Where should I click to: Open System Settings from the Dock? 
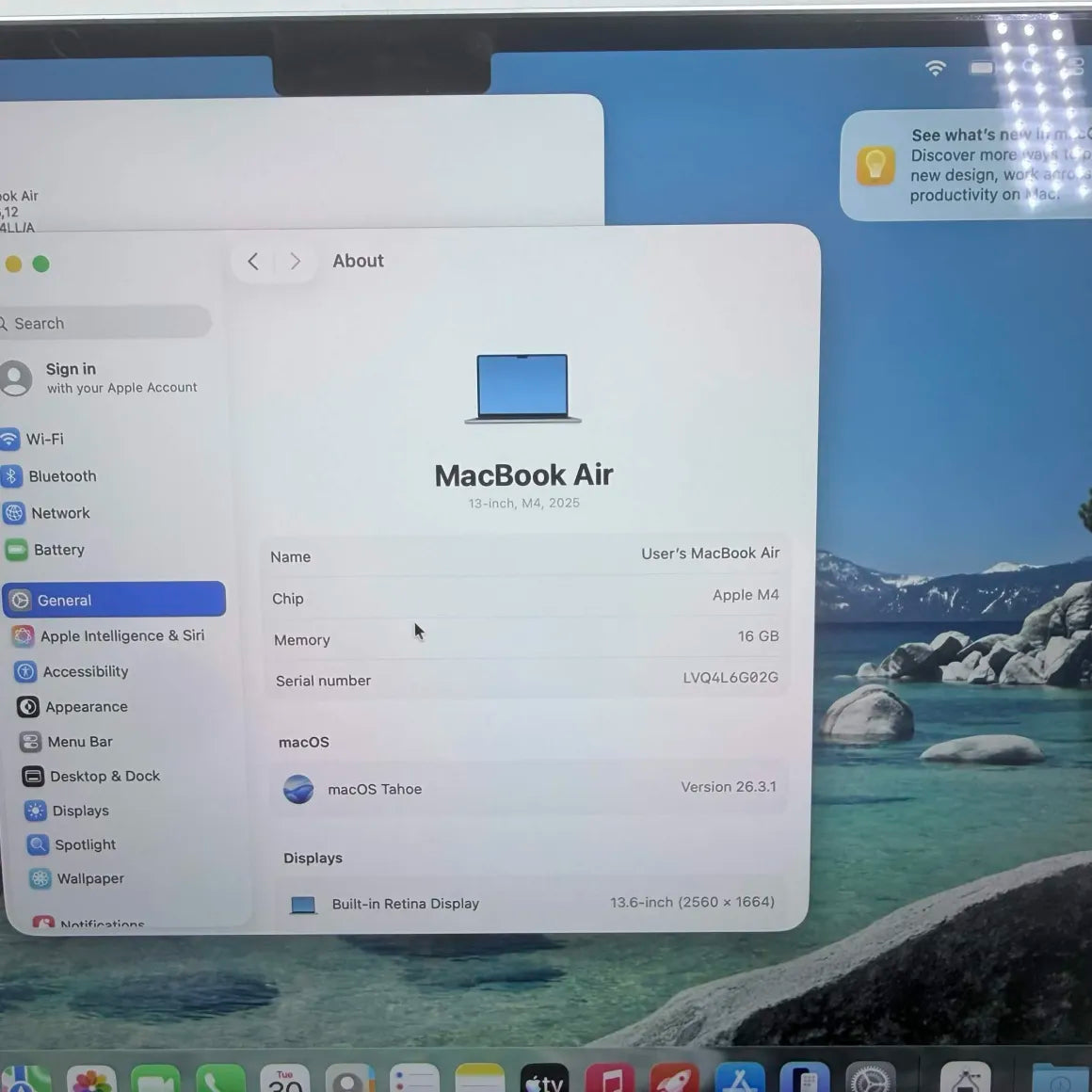[x=870, y=1078]
